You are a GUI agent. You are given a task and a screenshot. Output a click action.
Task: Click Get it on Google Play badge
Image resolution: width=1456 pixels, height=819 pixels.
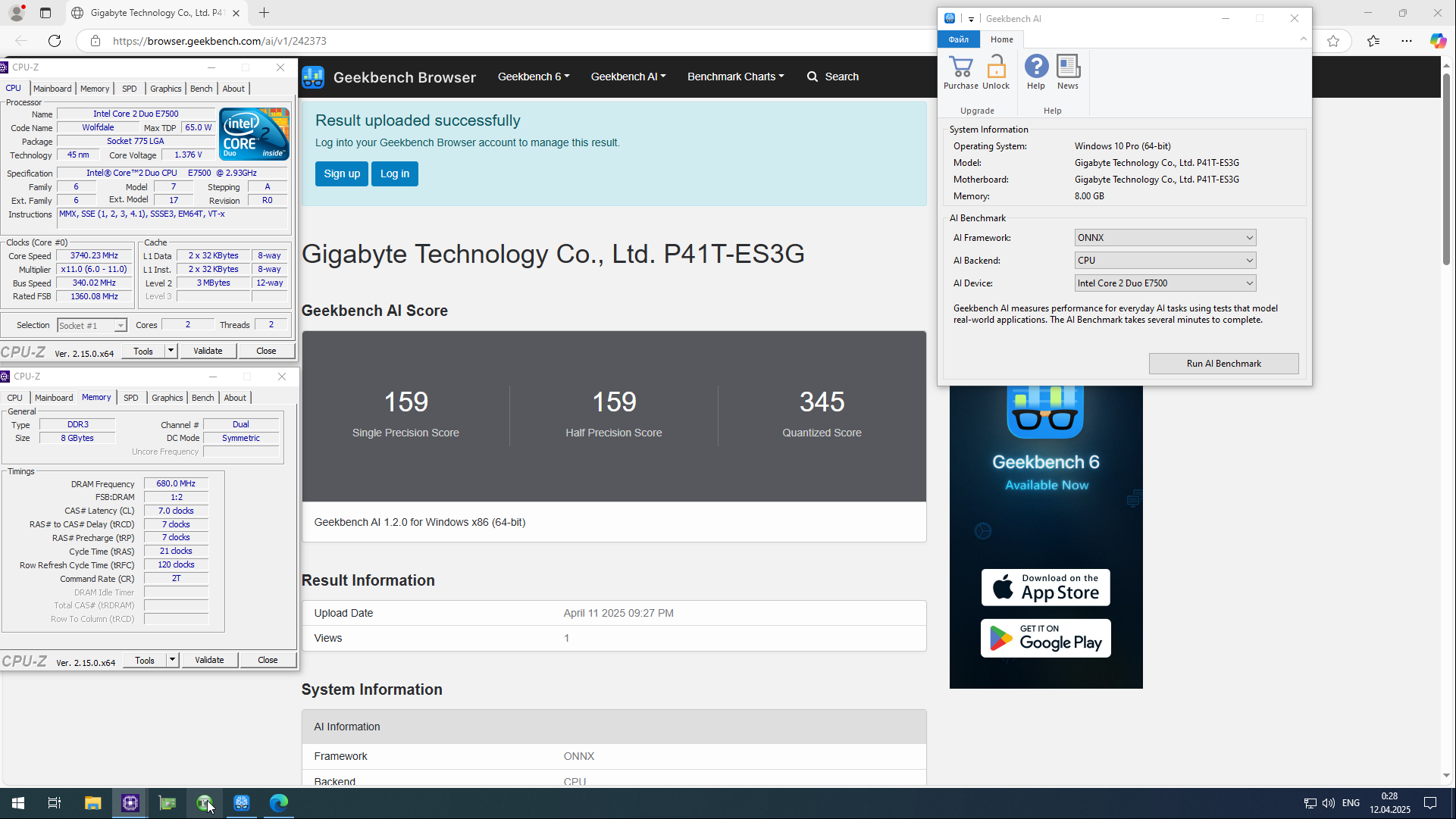pos(1045,638)
